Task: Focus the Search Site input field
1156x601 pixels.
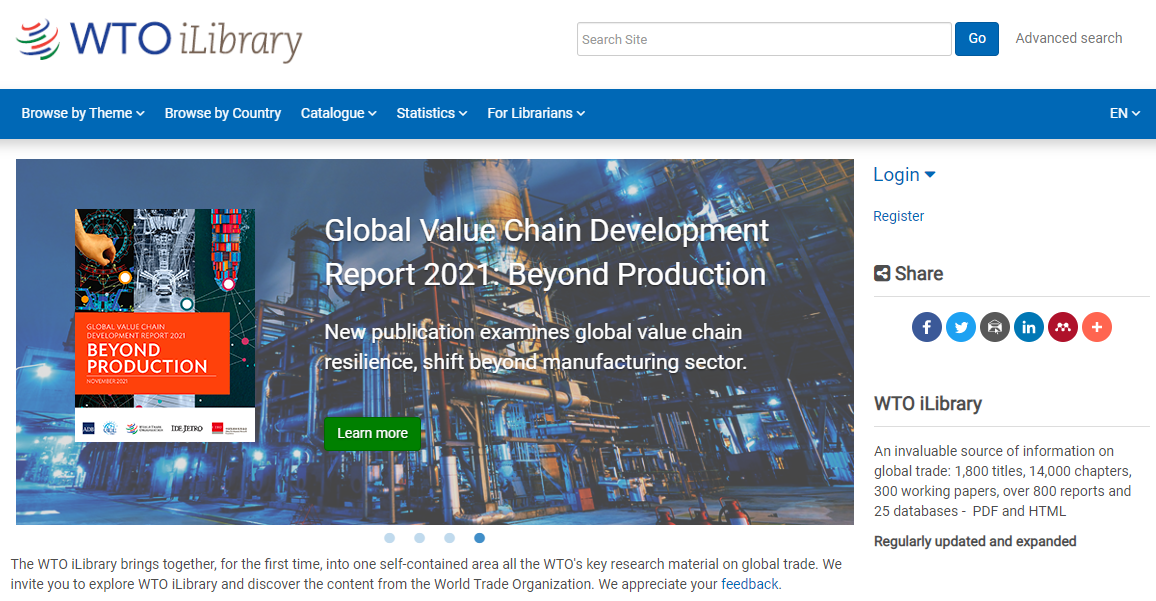Action: (x=764, y=39)
